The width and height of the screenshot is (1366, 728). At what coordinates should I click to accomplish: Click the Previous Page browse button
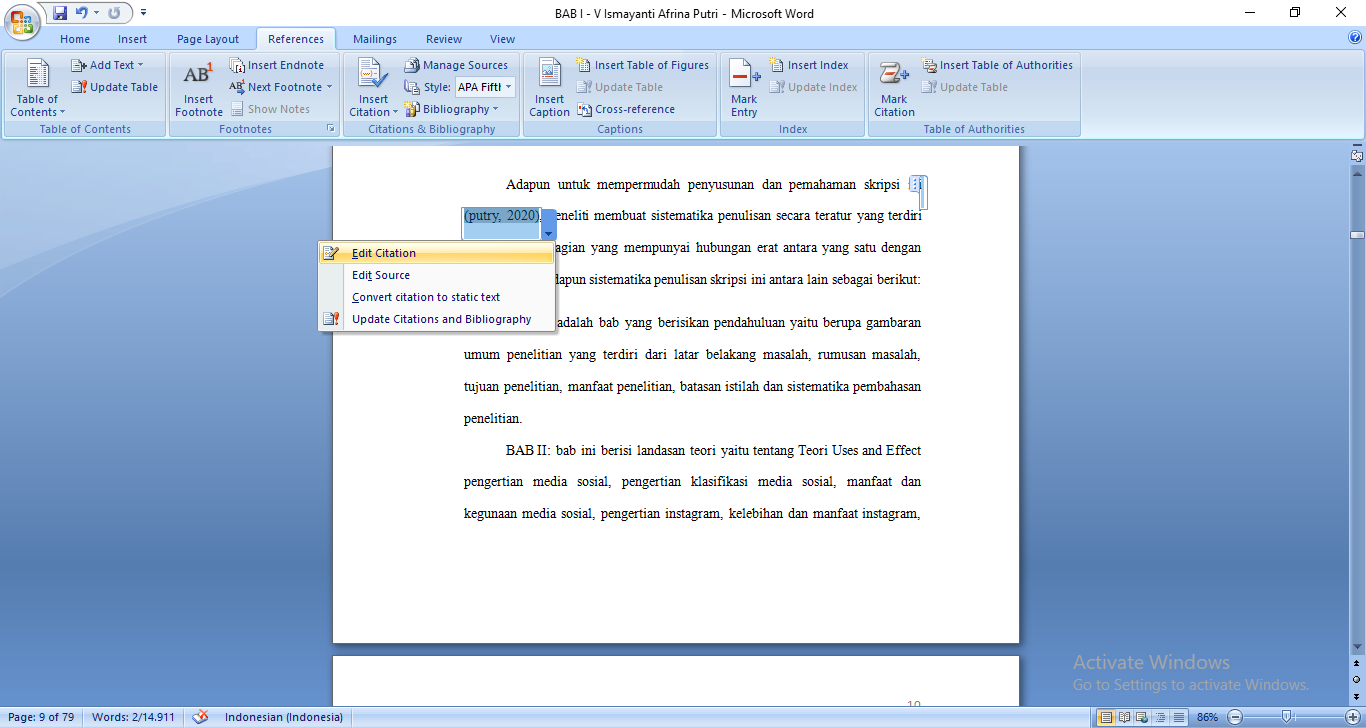pos(1357,664)
